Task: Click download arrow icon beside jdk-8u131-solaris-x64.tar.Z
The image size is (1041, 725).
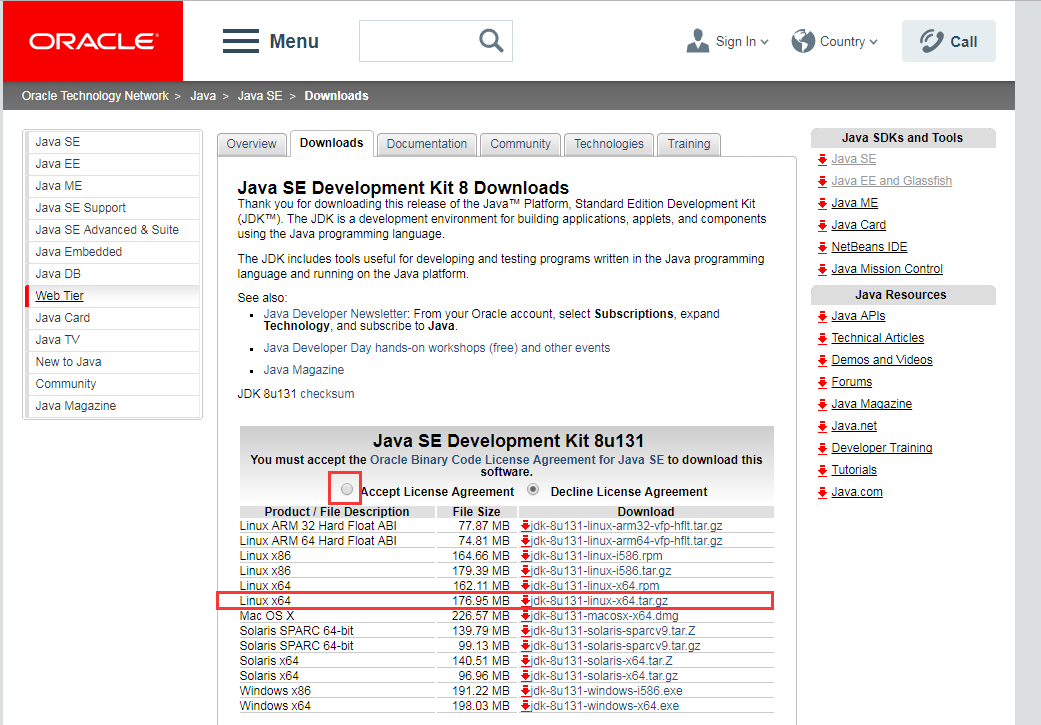Action: point(525,661)
